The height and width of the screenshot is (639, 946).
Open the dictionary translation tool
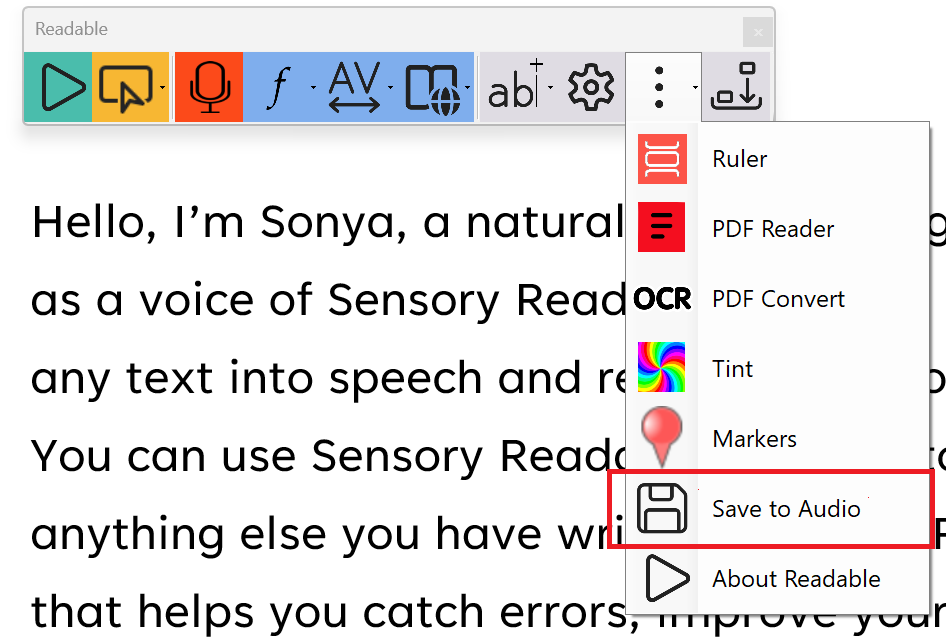click(x=432, y=87)
